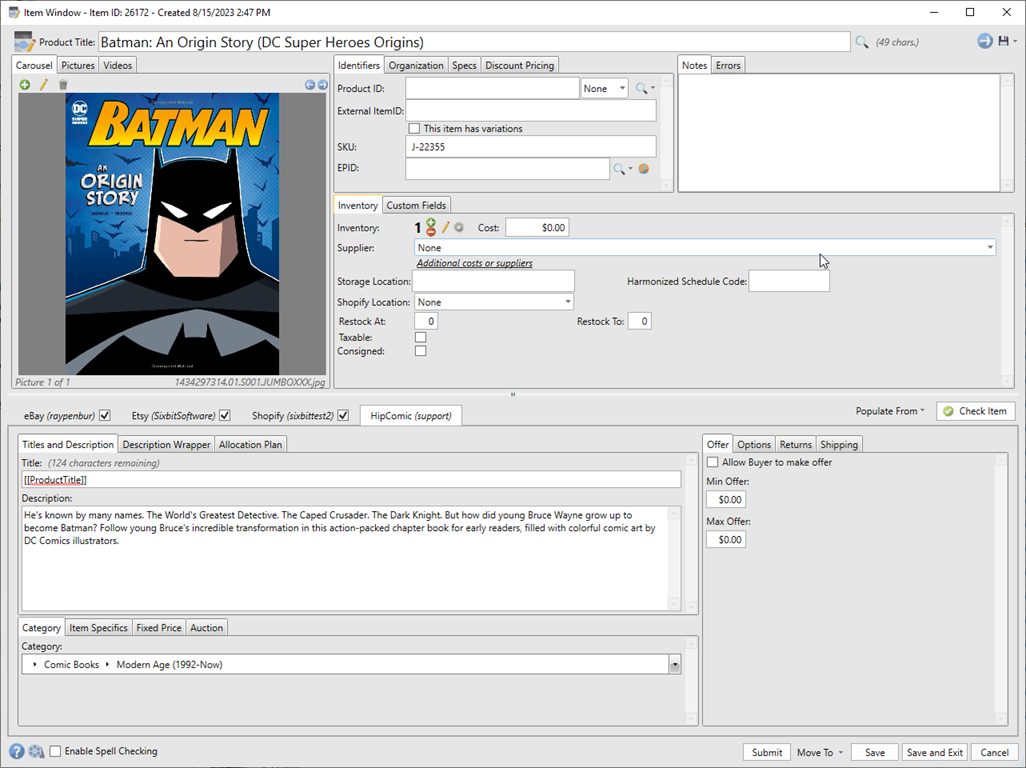Click the previous picture arrow icon
This screenshot has width=1026, height=768.
[310, 84]
